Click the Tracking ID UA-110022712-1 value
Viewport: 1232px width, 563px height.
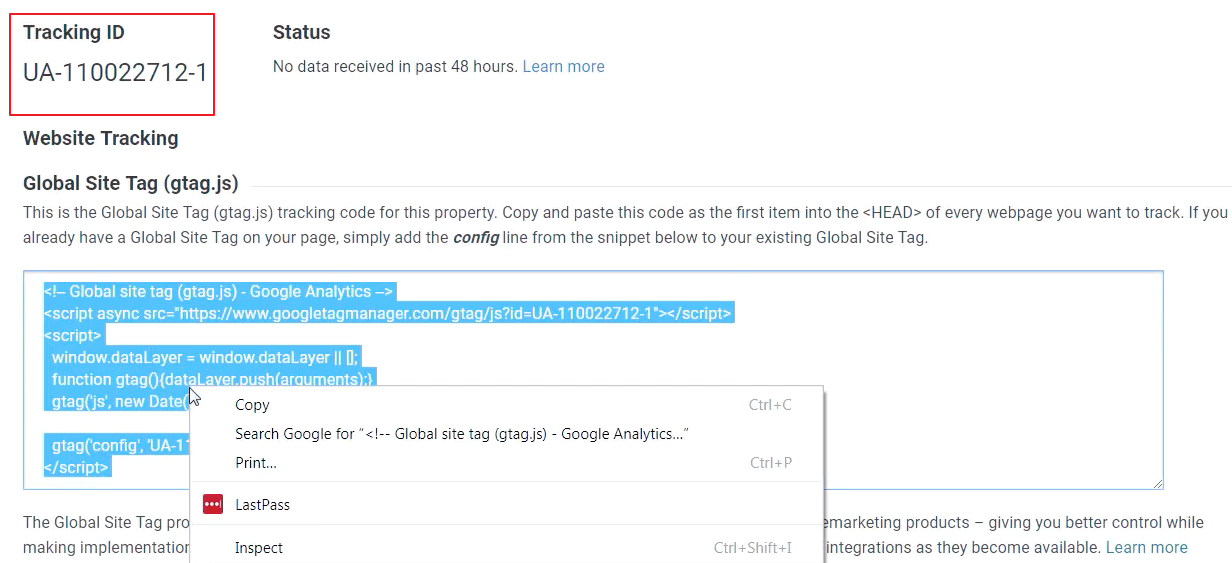click(x=115, y=73)
